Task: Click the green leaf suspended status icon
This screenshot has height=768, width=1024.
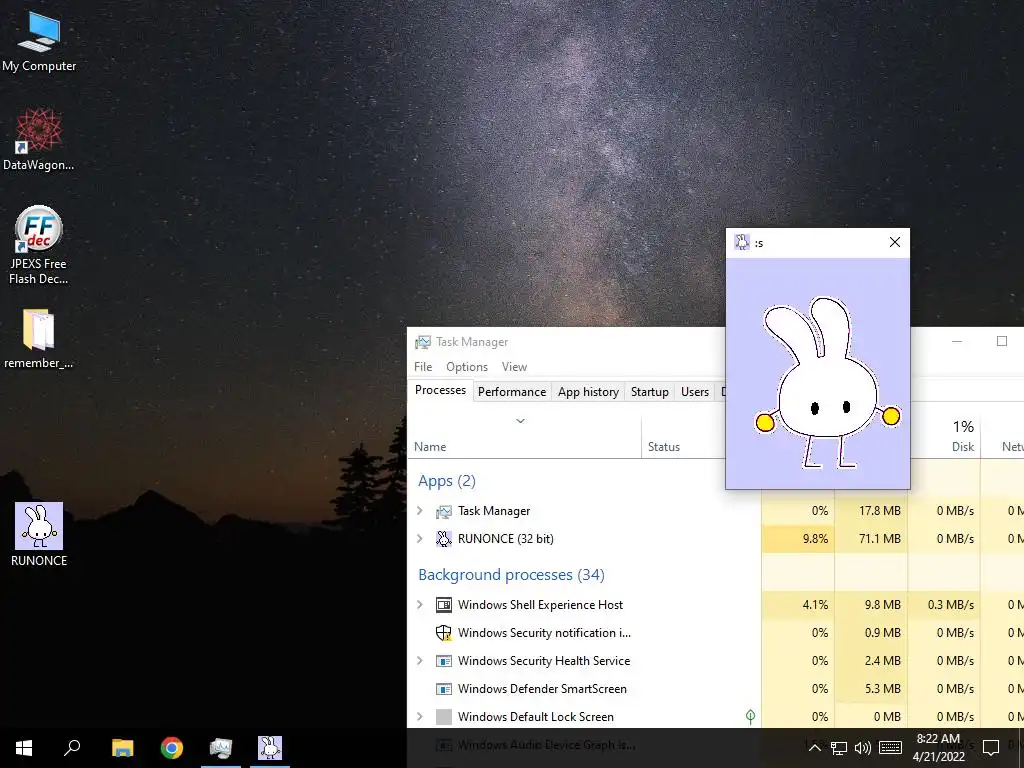Action: coord(750,717)
